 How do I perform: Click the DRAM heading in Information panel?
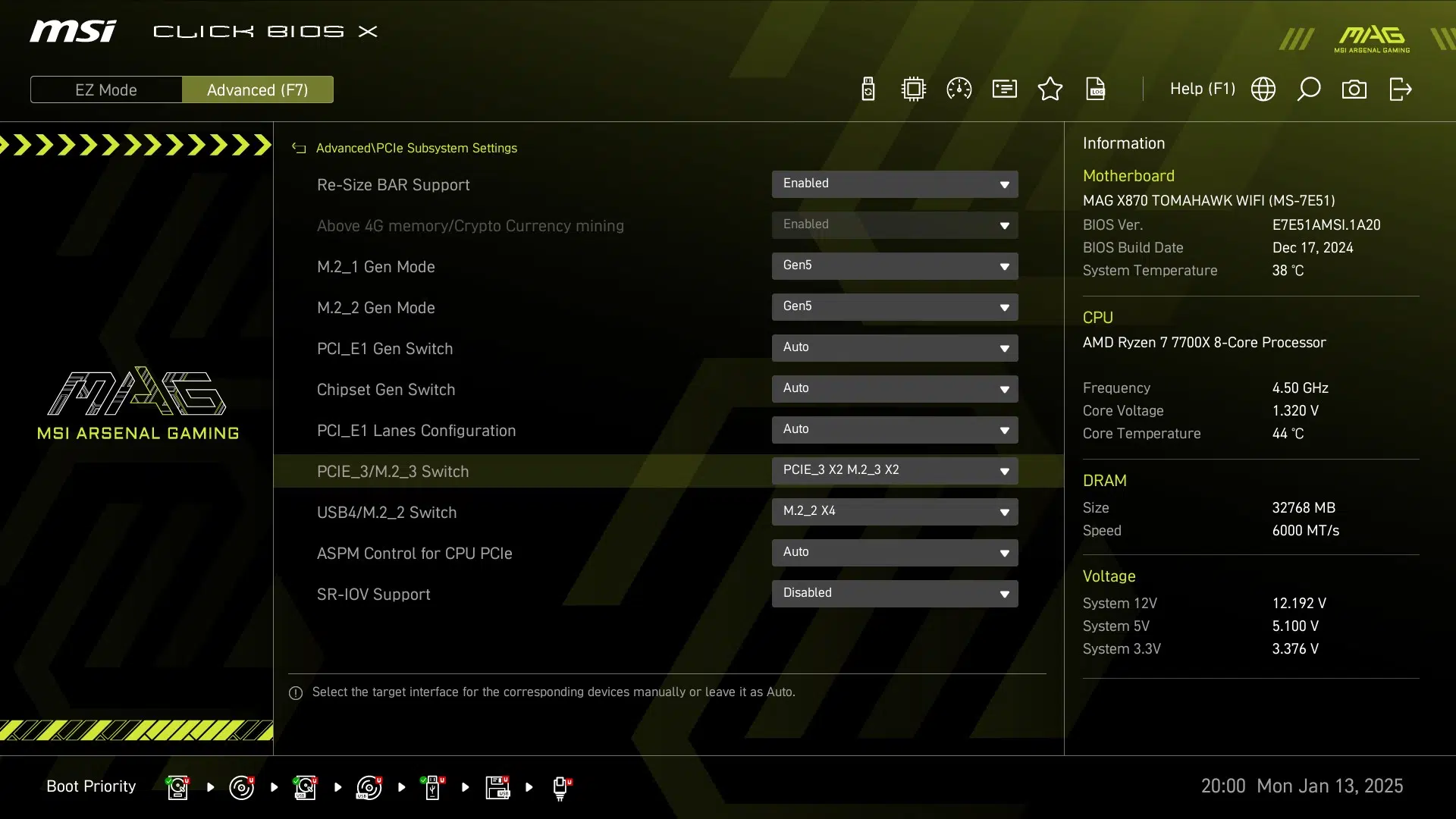click(x=1104, y=481)
